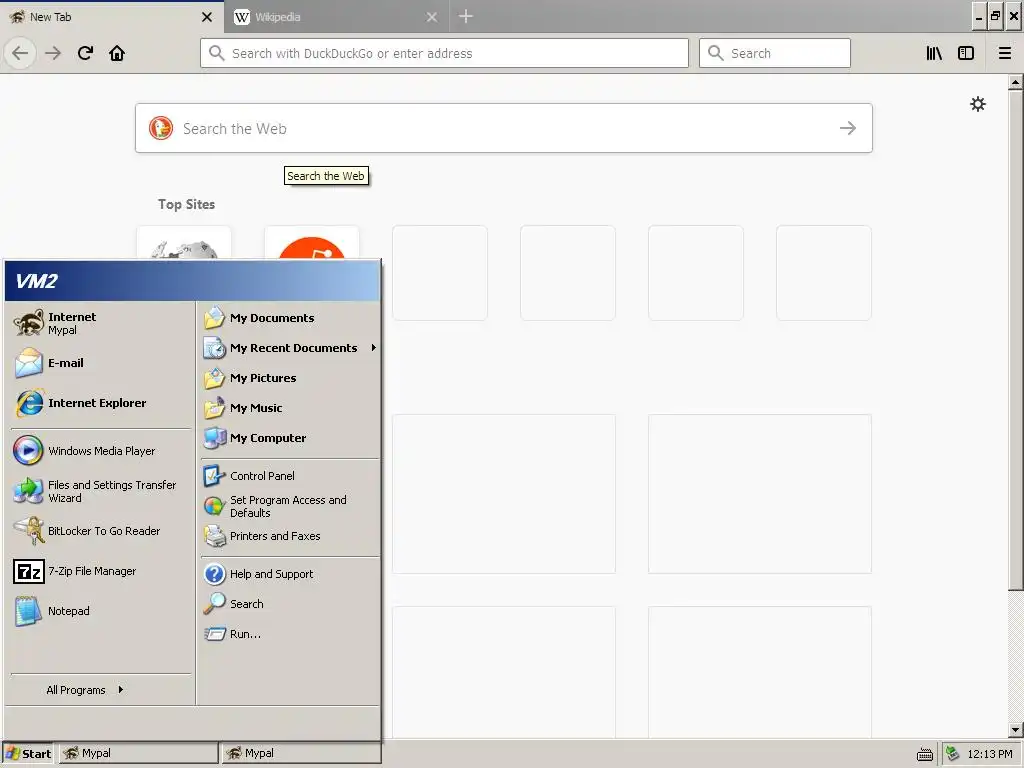This screenshot has width=1024, height=768.
Task: Toggle the sidebar view icon
Action: point(966,53)
